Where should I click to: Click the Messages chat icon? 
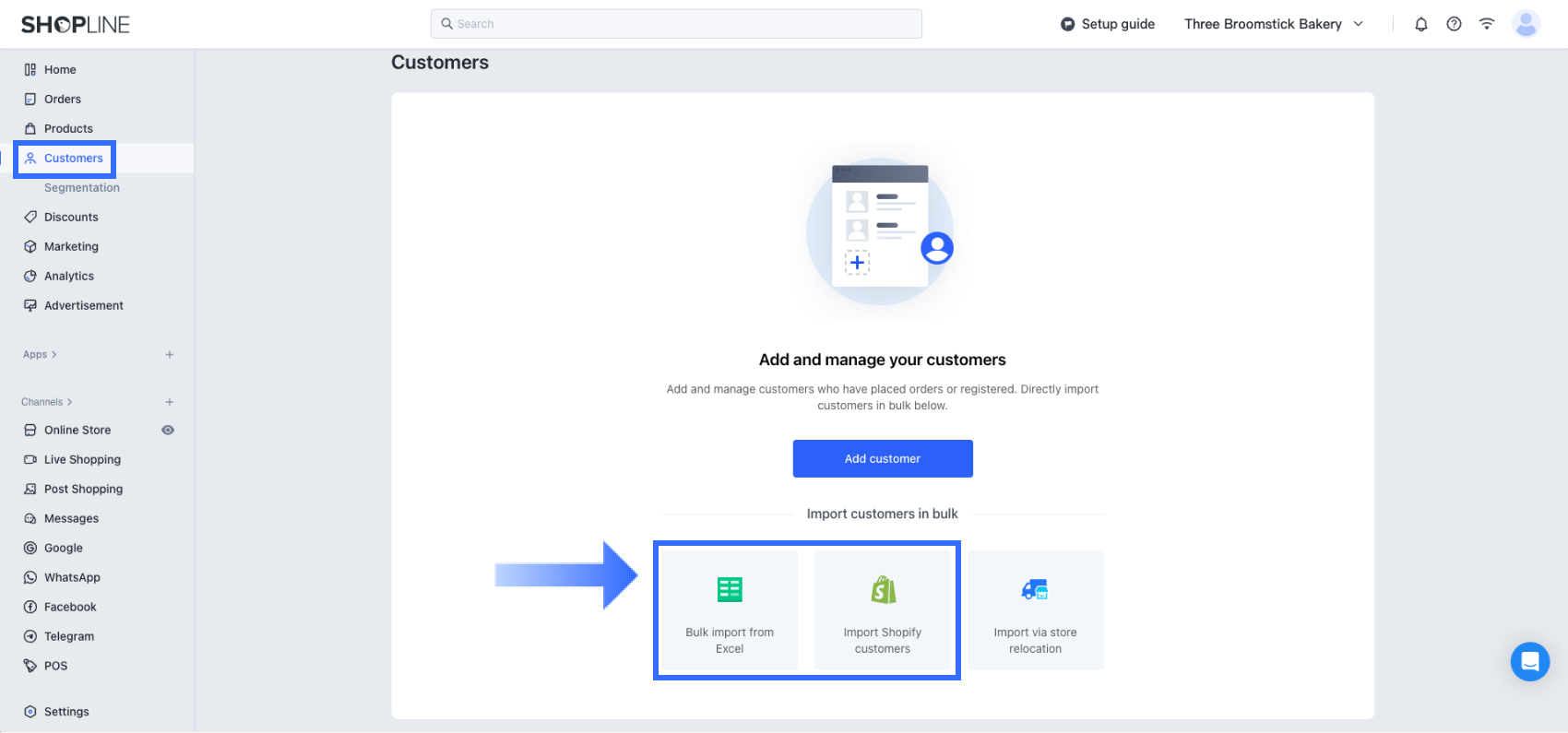coord(30,518)
